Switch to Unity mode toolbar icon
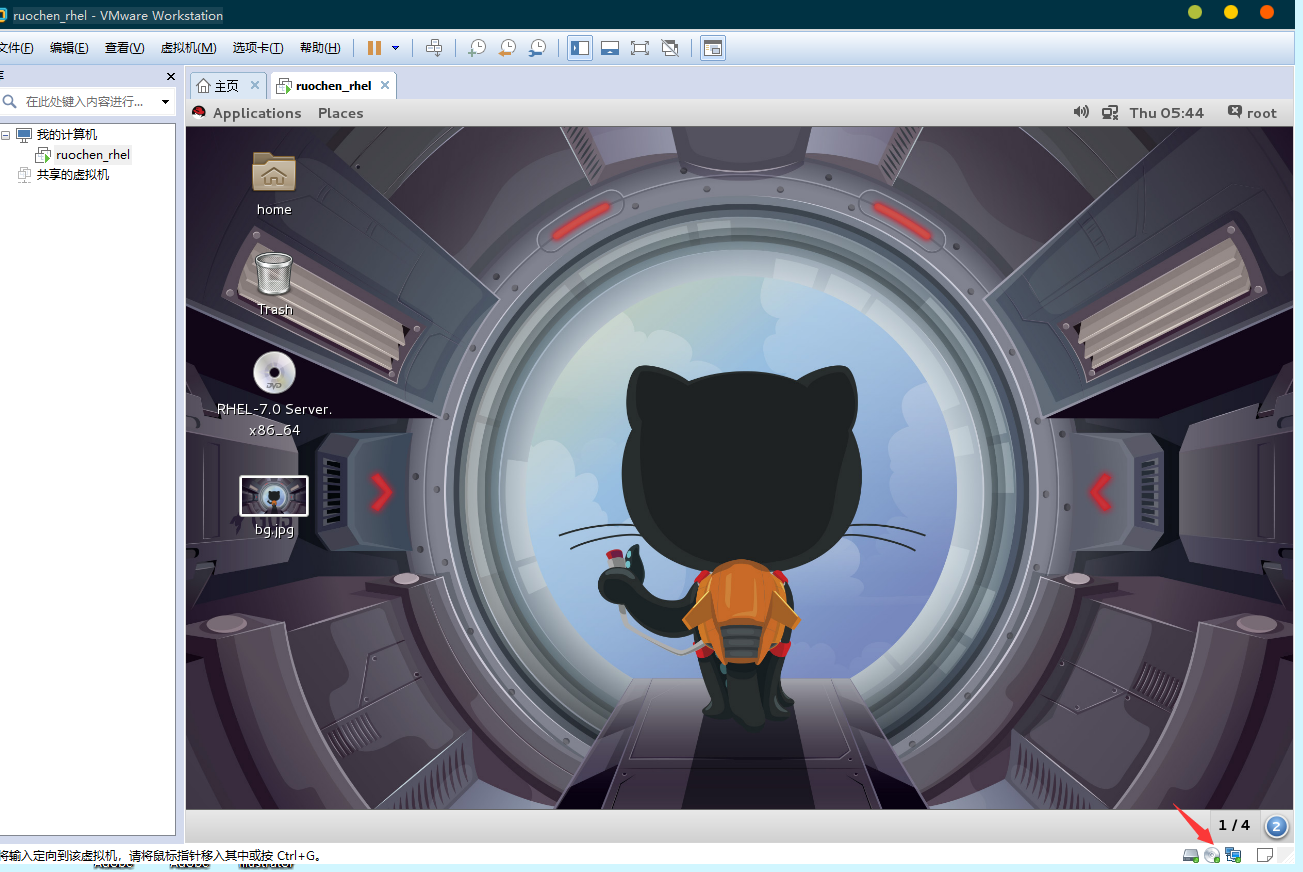The width and height of the screenshot is (1303, 872). tap(670, 48)
